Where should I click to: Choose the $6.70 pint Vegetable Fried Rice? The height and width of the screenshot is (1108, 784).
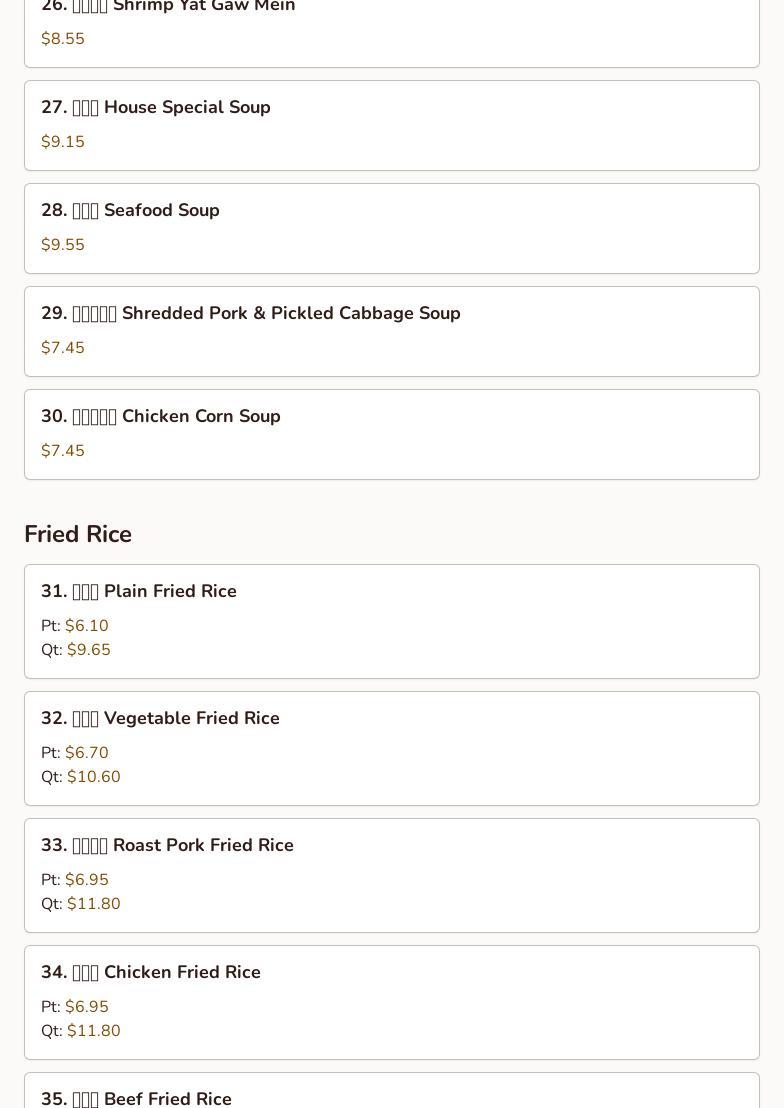point(87,753)
